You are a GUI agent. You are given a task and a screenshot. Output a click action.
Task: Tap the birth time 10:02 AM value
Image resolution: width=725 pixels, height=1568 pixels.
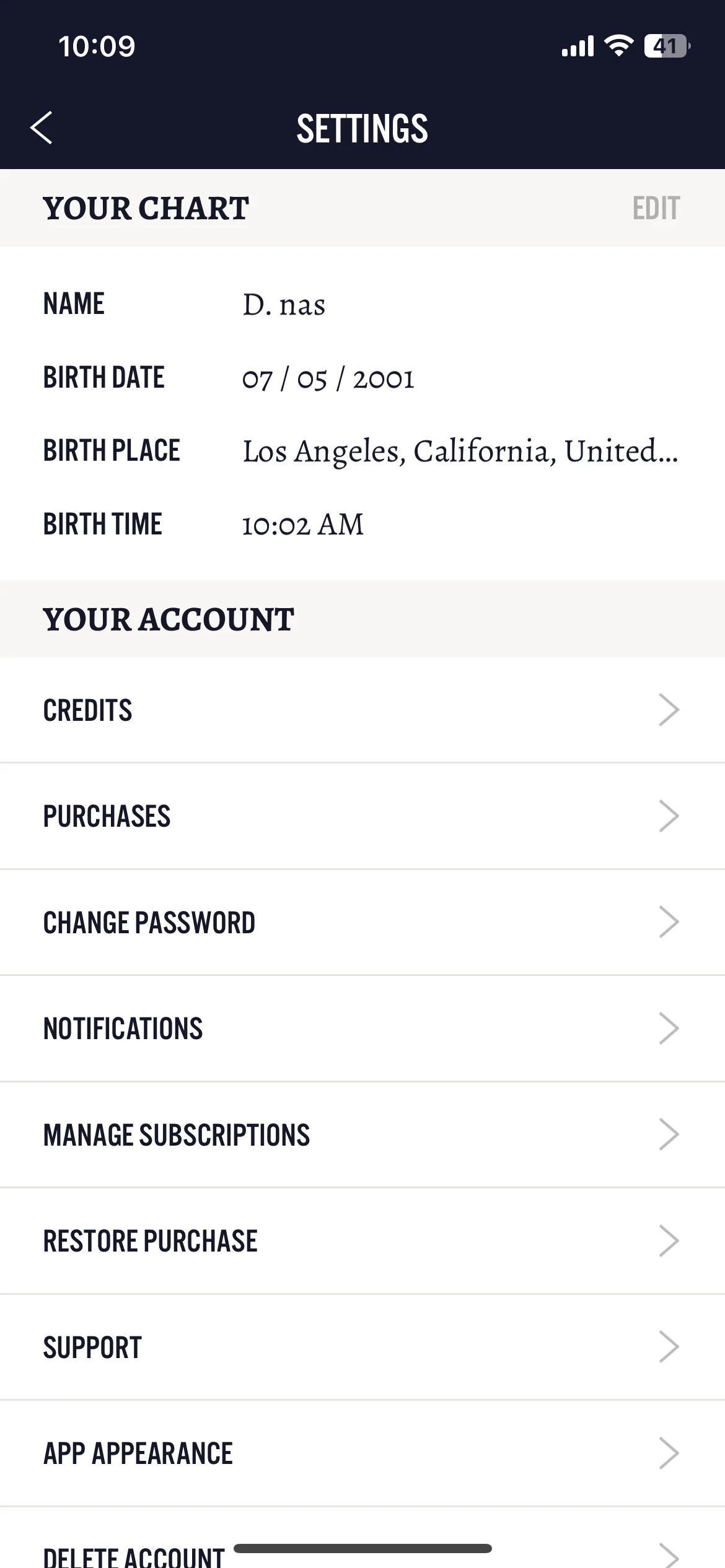click(302, 525)
